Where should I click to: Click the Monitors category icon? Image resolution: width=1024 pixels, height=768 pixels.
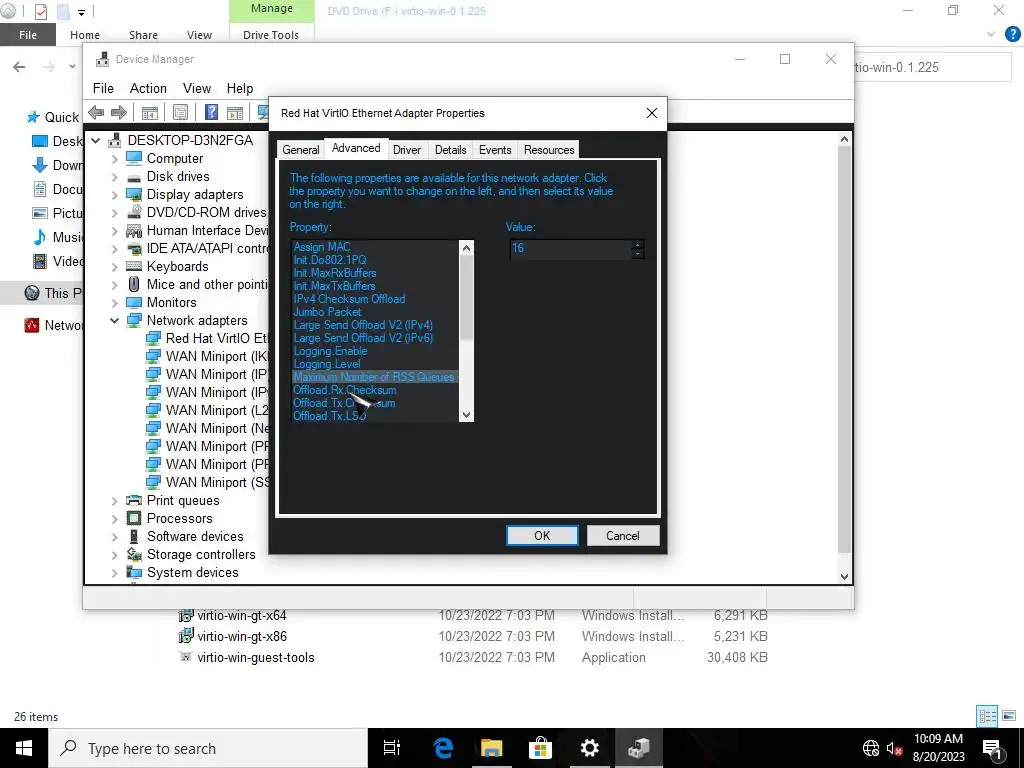point(134,302)
